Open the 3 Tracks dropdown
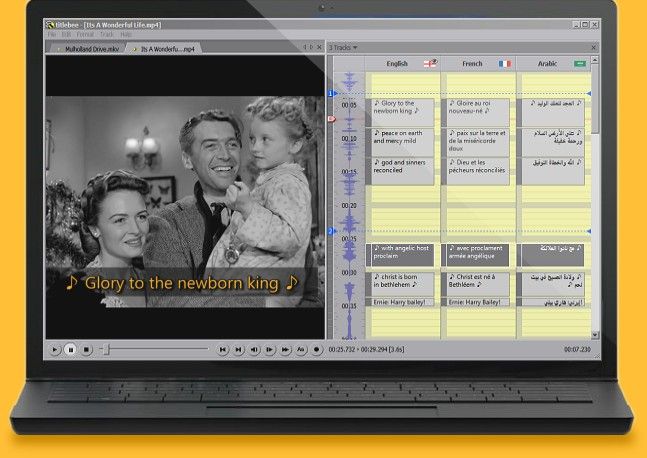Viewport: 647px width, 458px height. pos(343,47)
